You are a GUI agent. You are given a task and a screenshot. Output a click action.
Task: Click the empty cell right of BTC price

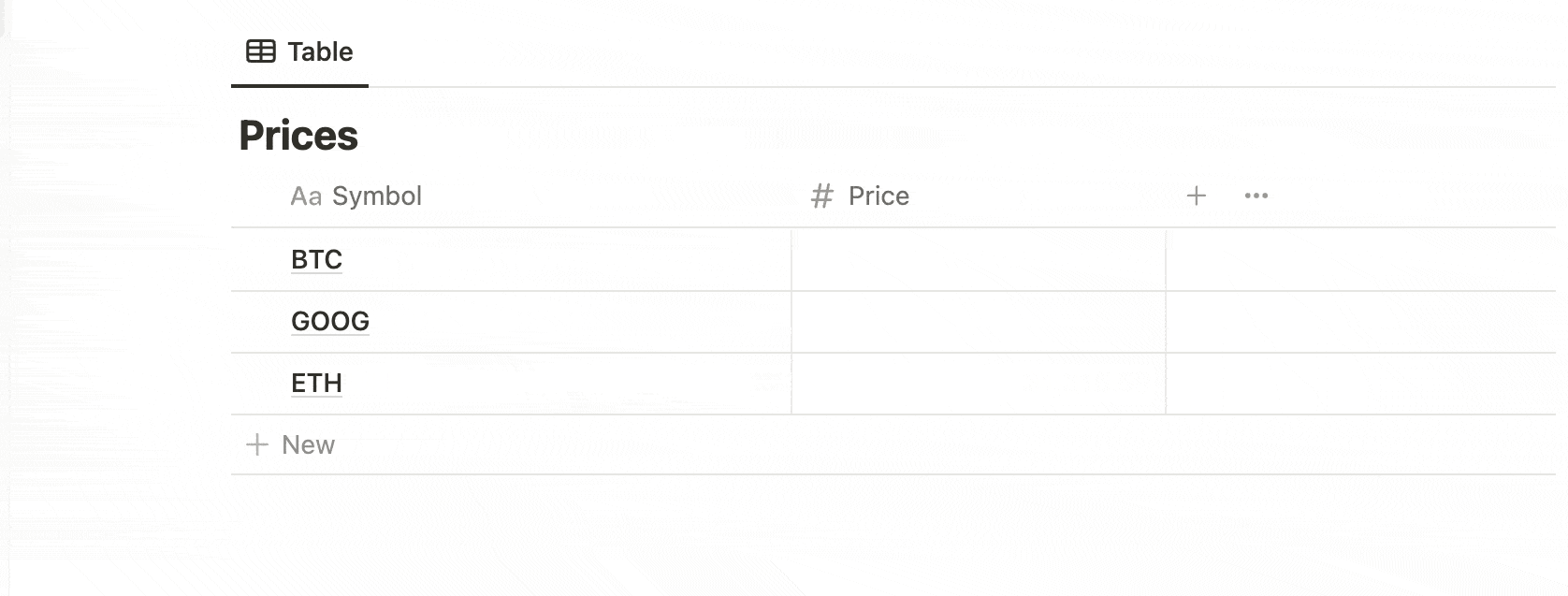pos(1360,259)
